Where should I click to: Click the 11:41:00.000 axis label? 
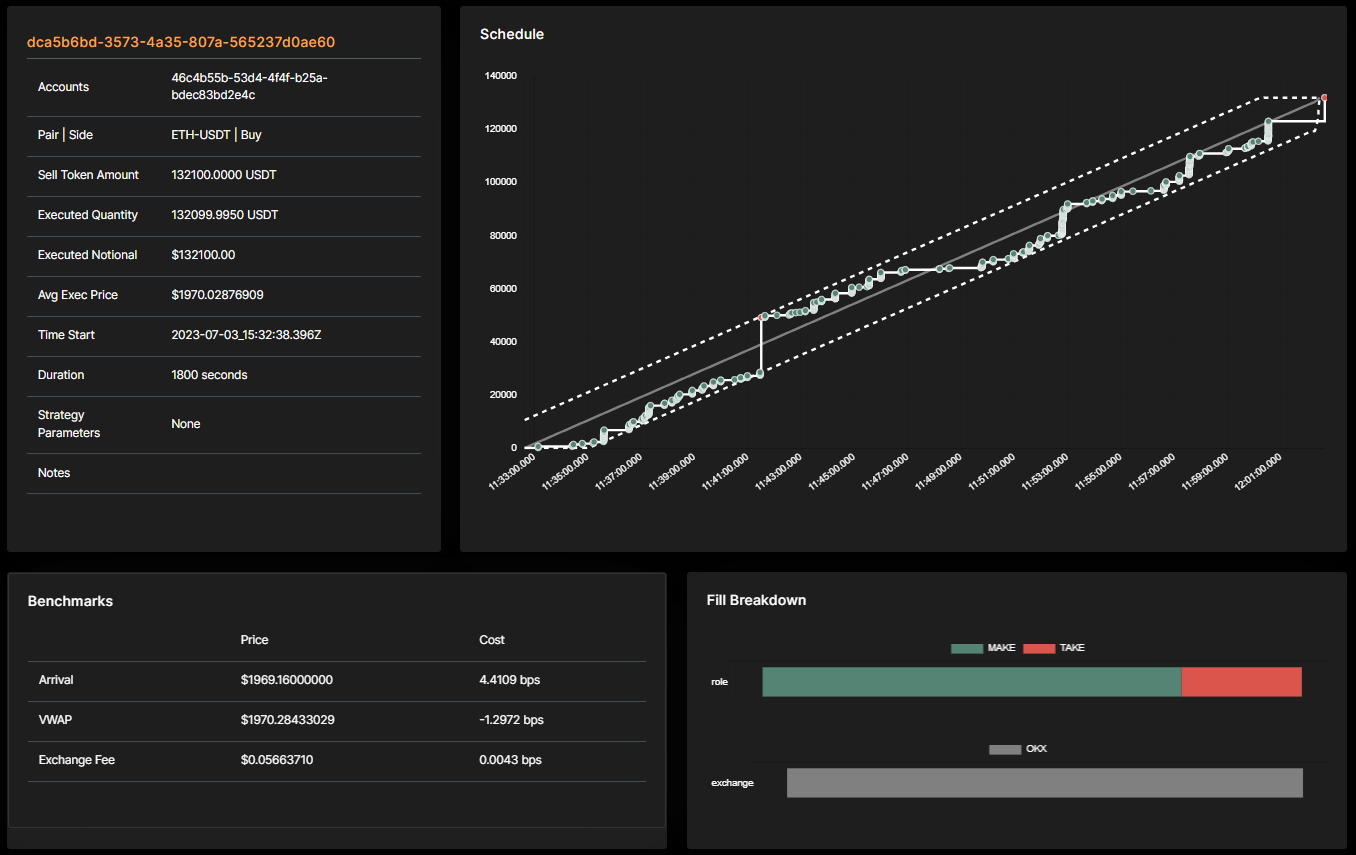[724, 471]
